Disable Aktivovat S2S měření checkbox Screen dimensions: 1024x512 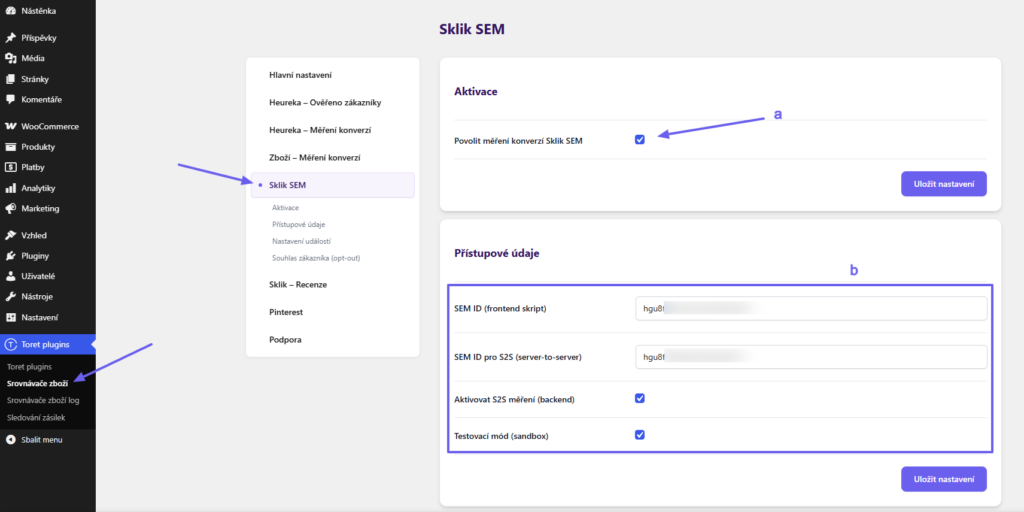(640, 398)
